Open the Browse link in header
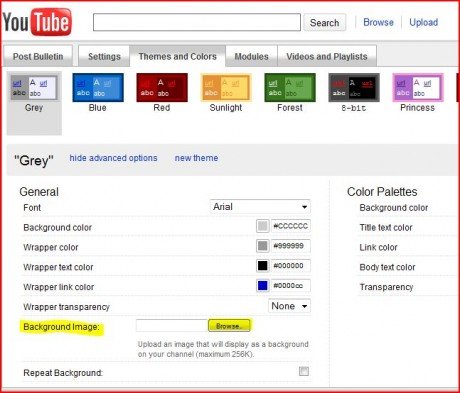460x393 pixels. click(x=378, y=22)
